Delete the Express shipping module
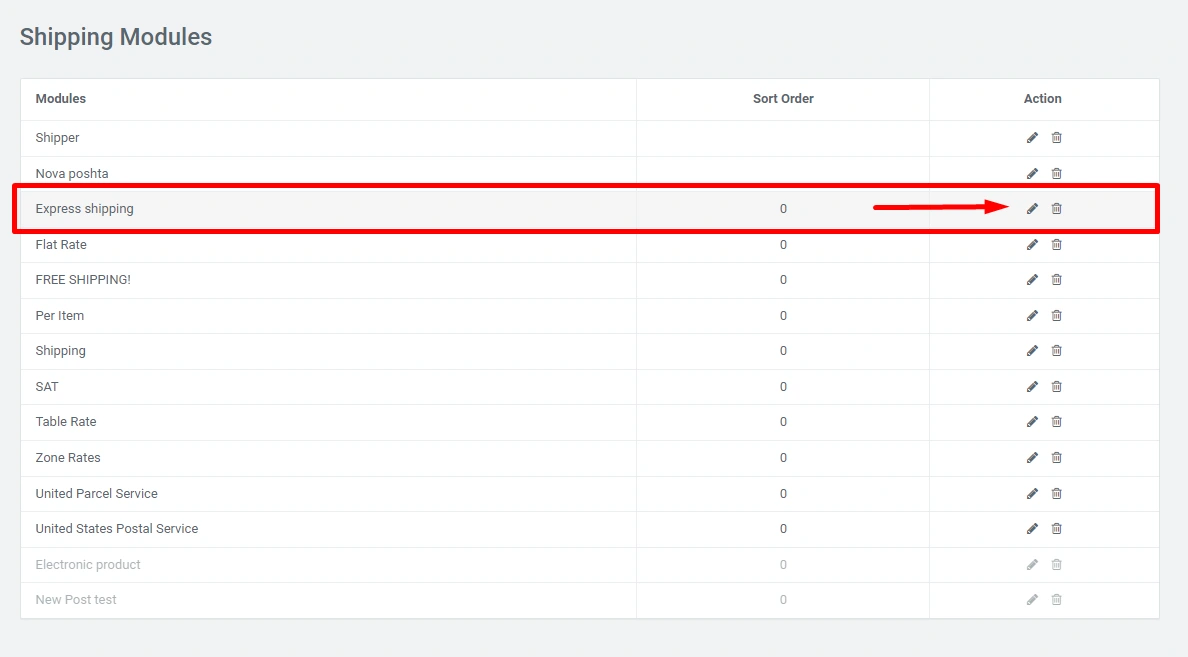This screenshot has width=1188, height=657. [x=1056, y=209]
